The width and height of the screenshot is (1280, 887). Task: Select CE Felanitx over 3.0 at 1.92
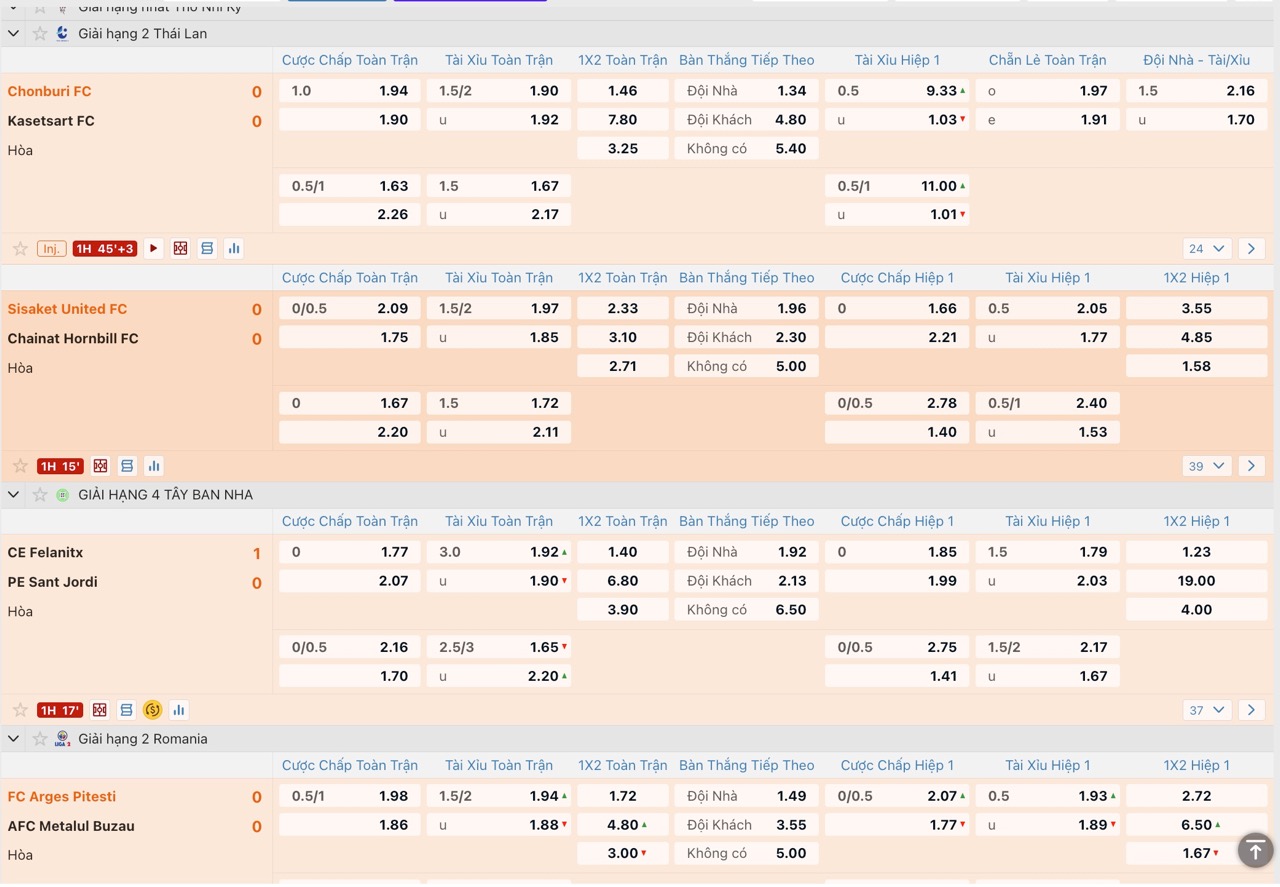pos(499,552)
